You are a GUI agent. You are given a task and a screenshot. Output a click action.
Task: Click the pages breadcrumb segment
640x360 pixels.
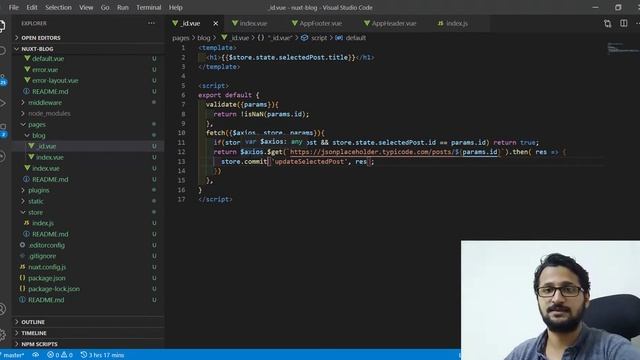[x=180, y=38]
